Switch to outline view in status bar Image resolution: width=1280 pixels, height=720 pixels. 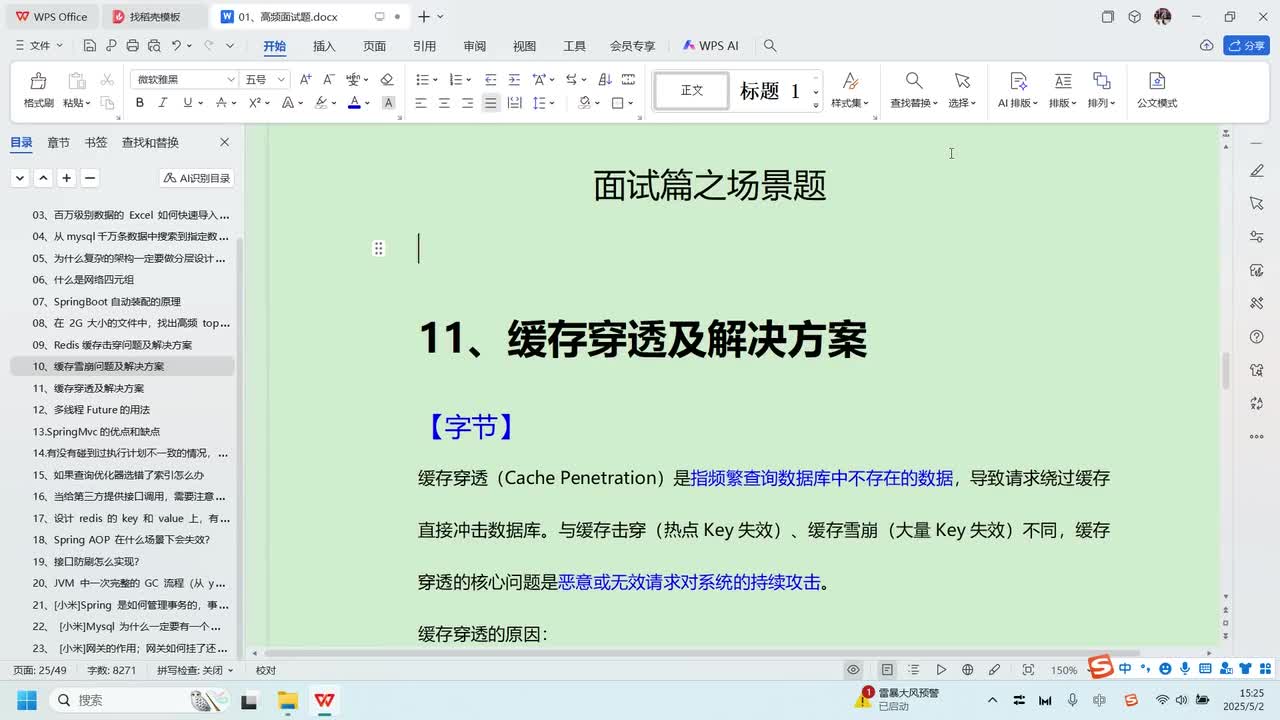(914, 670)
